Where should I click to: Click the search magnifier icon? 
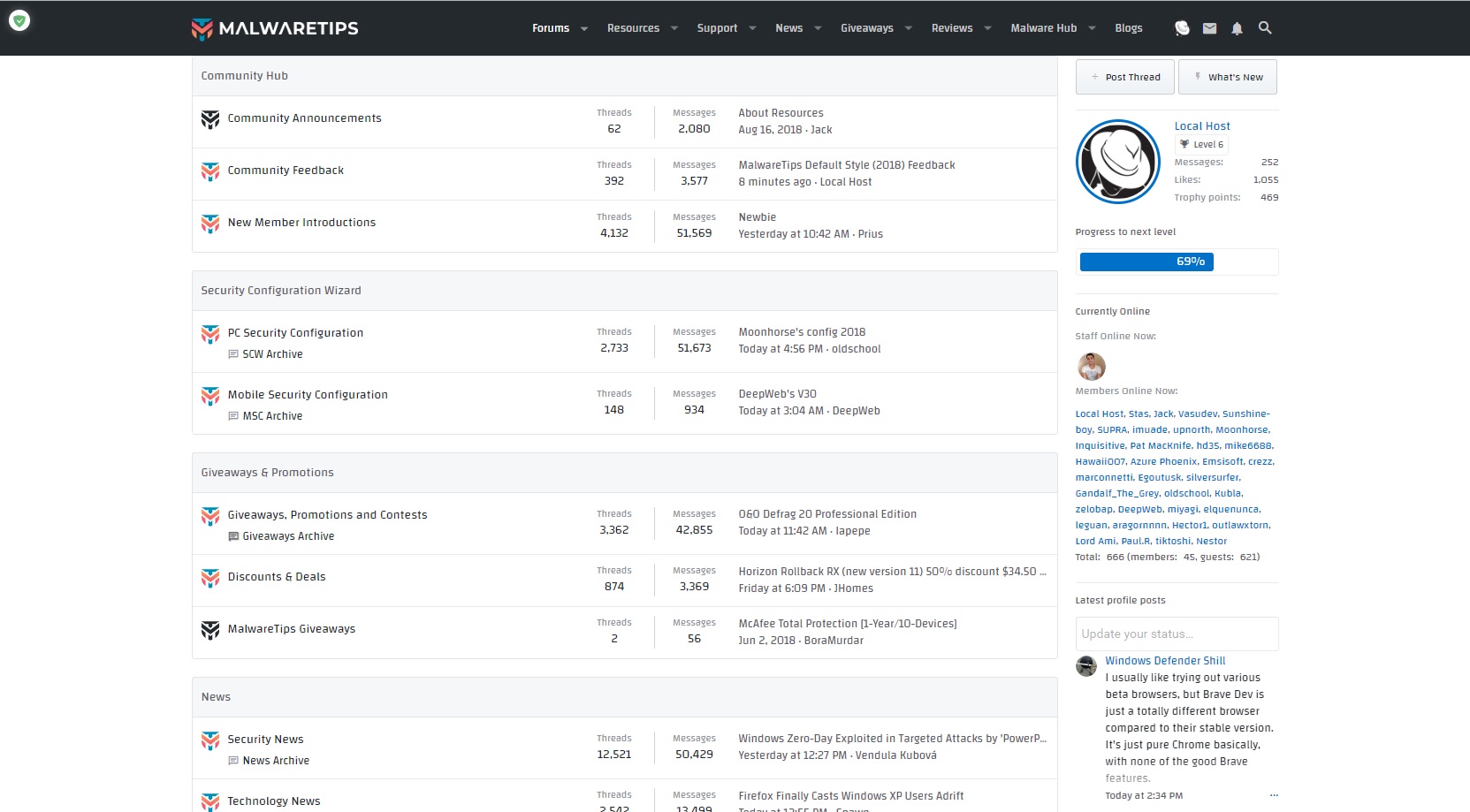(1265, 28)
